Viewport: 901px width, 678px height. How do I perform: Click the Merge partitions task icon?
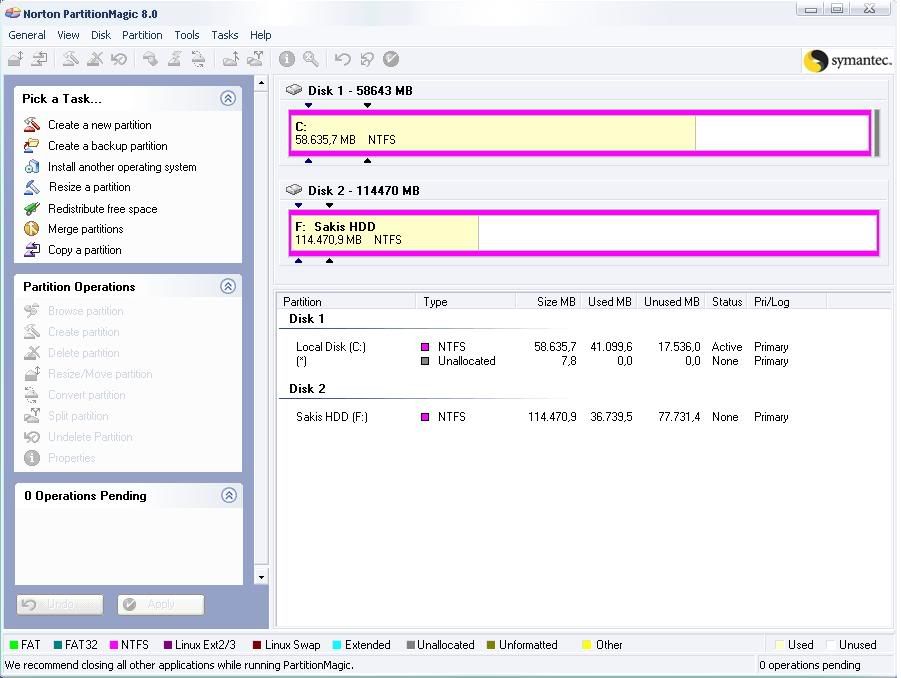click(31, 229)
